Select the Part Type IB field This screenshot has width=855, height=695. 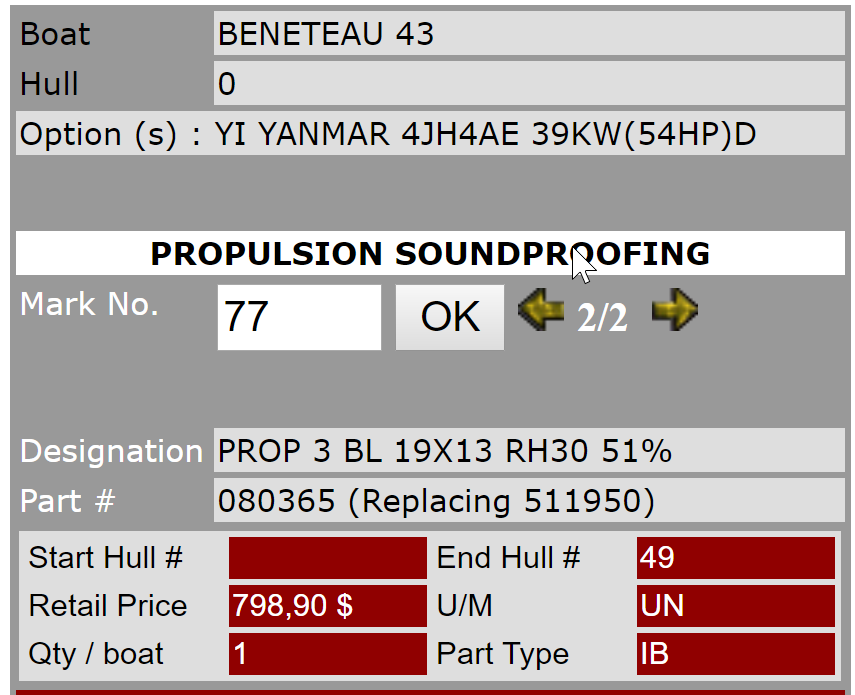pos(735,654)
